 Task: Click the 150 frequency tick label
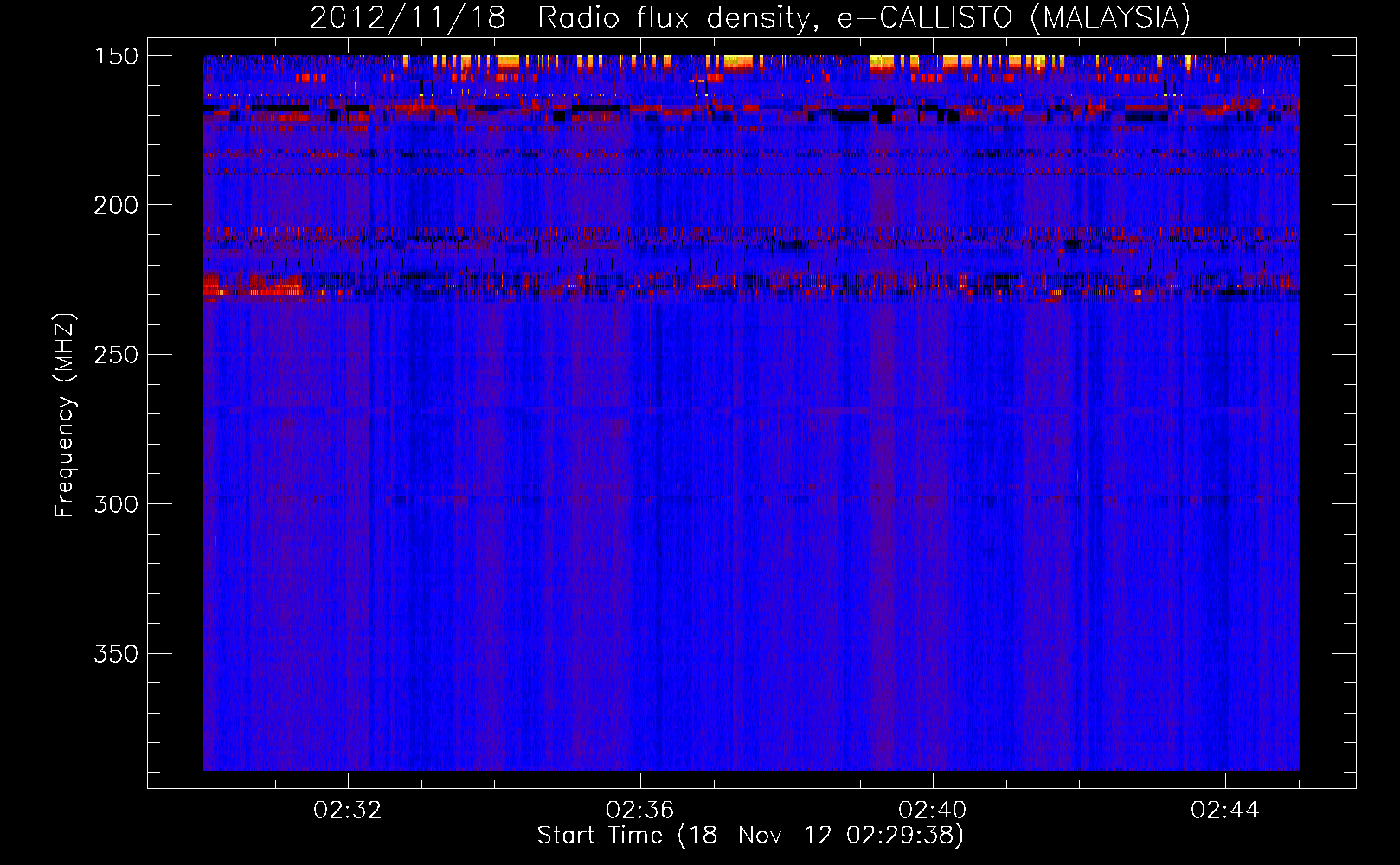(116, 56)
